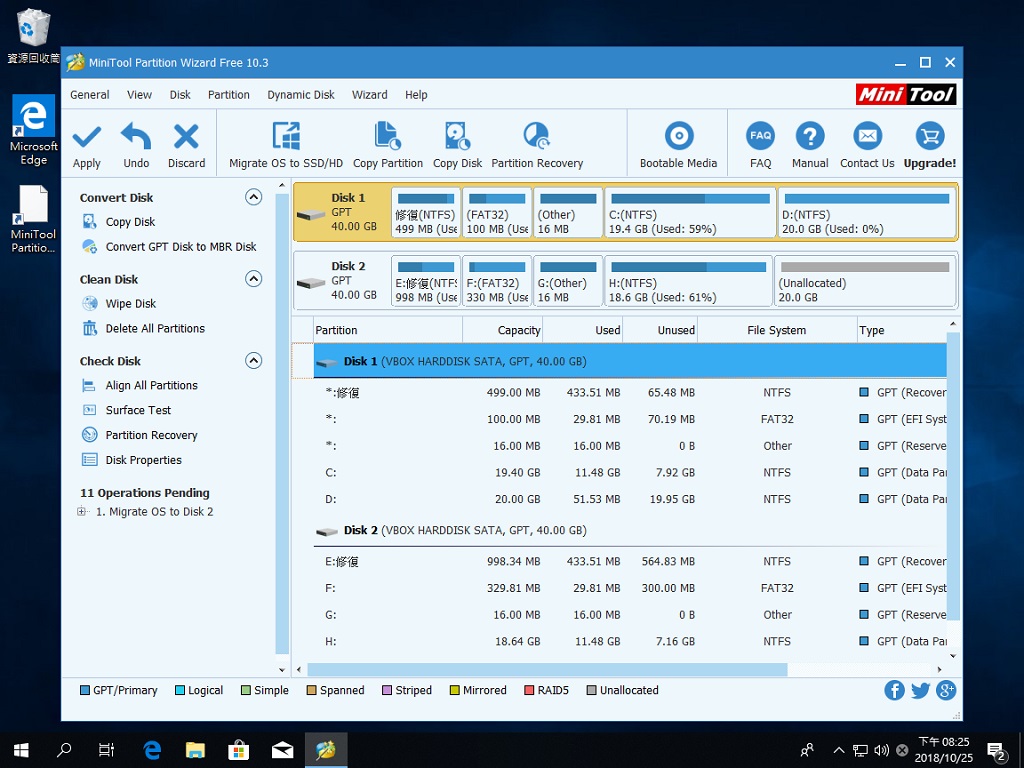Image resolution: width=1024 pixels, height=768 pixels.
Task: Collapse the Convert Disk section
Action: (x=253, y=197)
